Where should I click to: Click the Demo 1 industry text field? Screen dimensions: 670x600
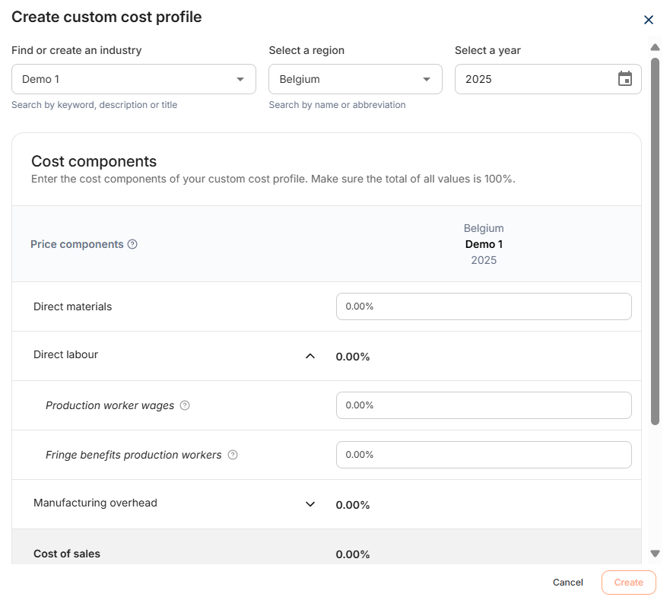click(x=120, y=79)
